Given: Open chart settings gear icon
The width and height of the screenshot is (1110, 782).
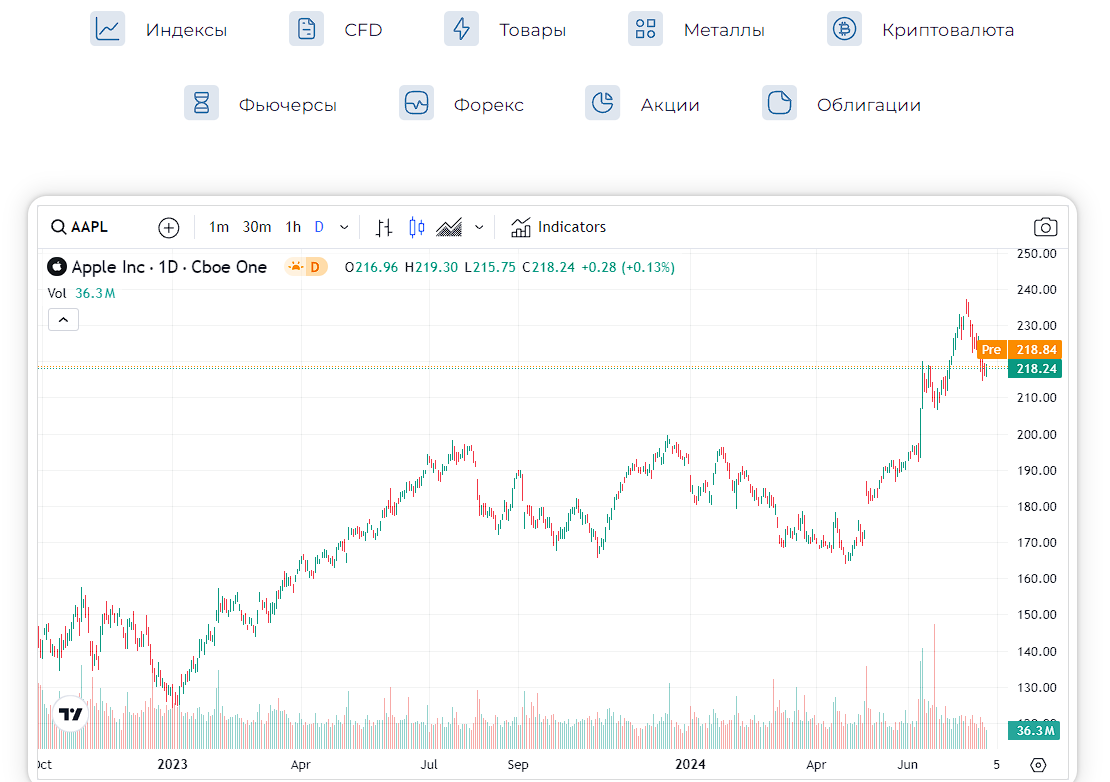Looking at the screenshot, I should click(x=1038, y=765).
